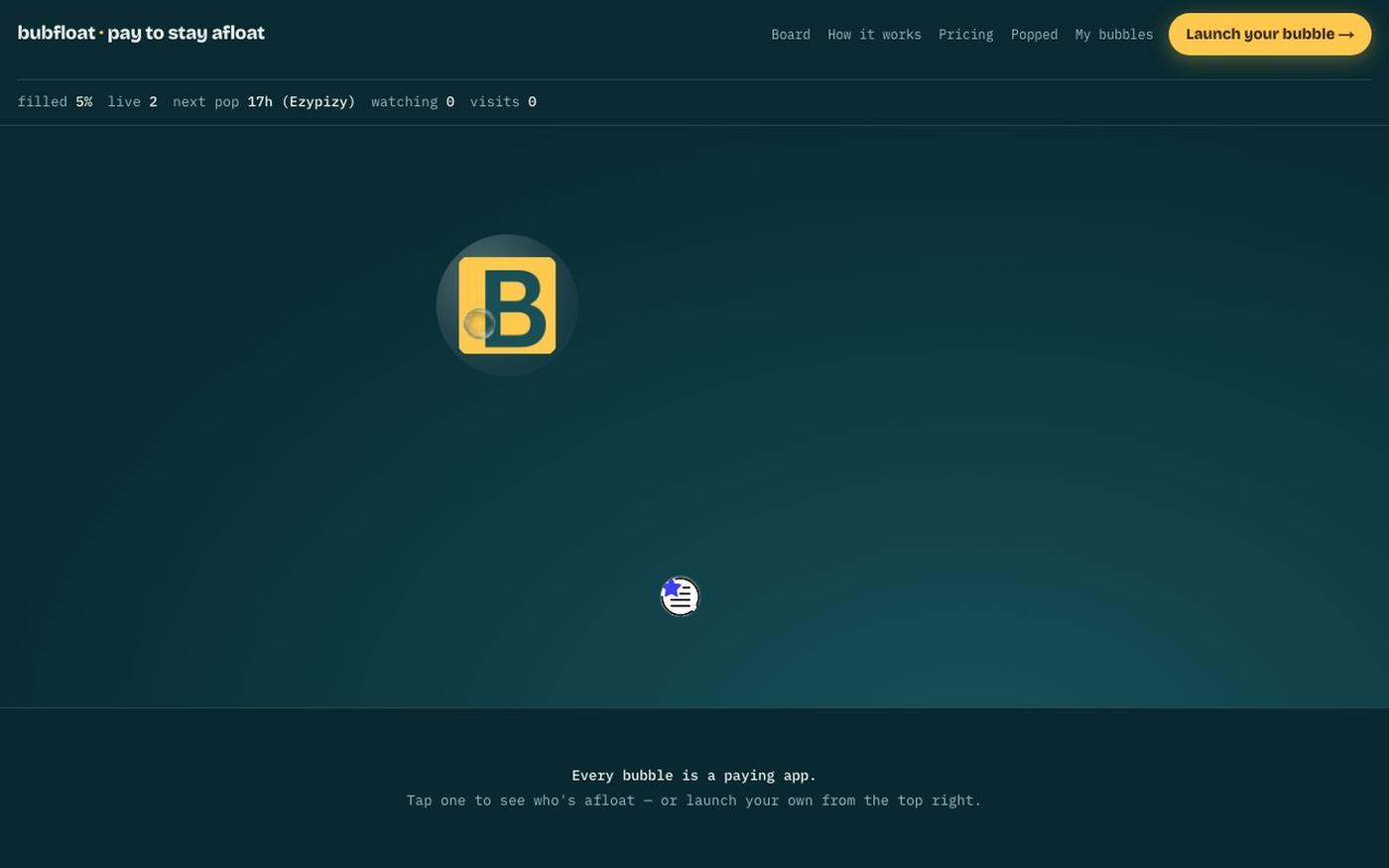Go to the How it works page
This screenshot has height=868, width=1389.
[x=874, y=35]
